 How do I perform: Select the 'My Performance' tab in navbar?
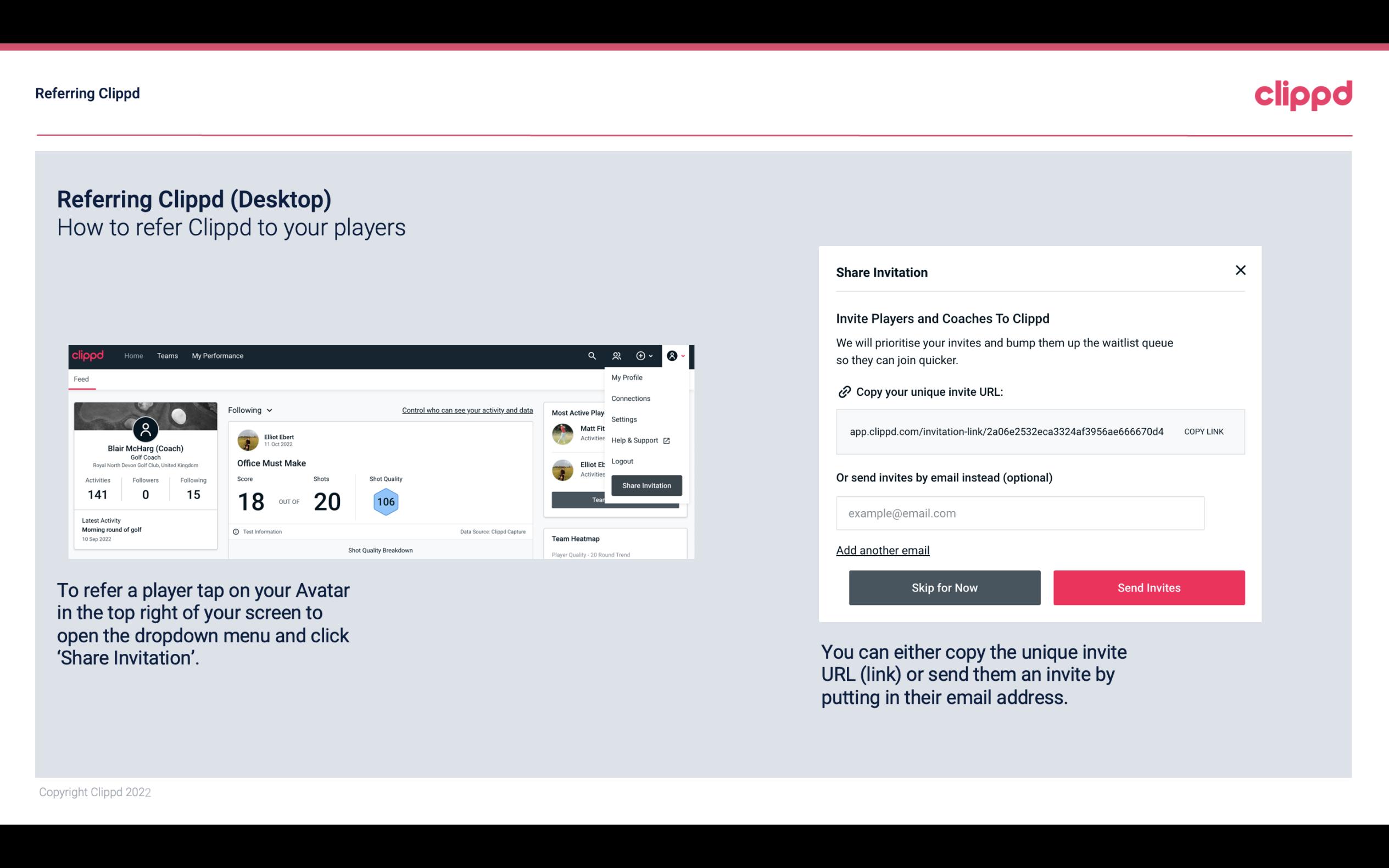click(x=218, y=355)
